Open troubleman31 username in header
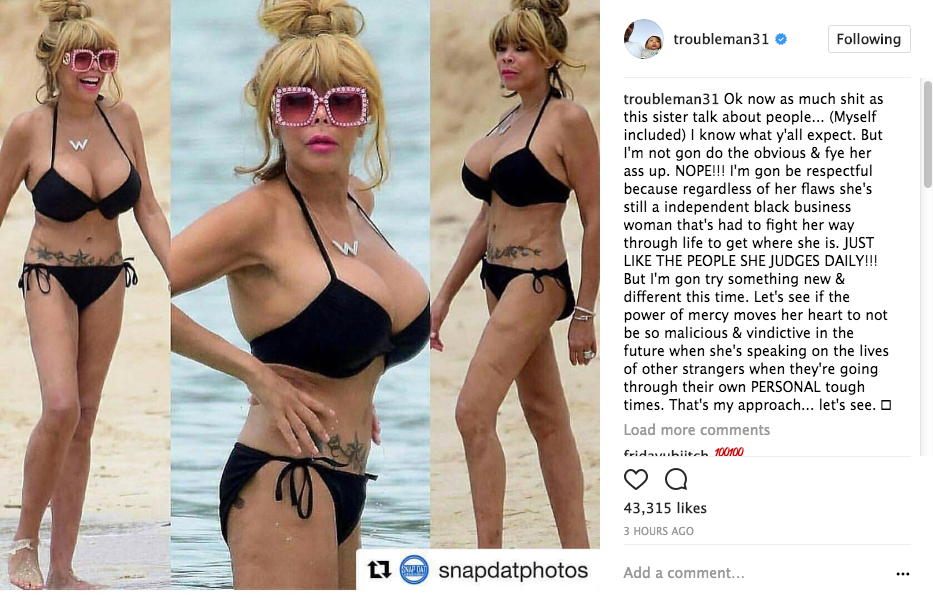The width and height of the screenshot is (933, 598). [721, 39]
